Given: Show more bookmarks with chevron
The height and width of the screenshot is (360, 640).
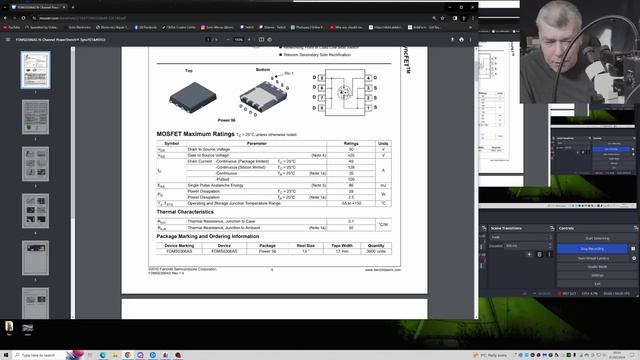Looking at the screenshot, I should [x=470, y=27].
